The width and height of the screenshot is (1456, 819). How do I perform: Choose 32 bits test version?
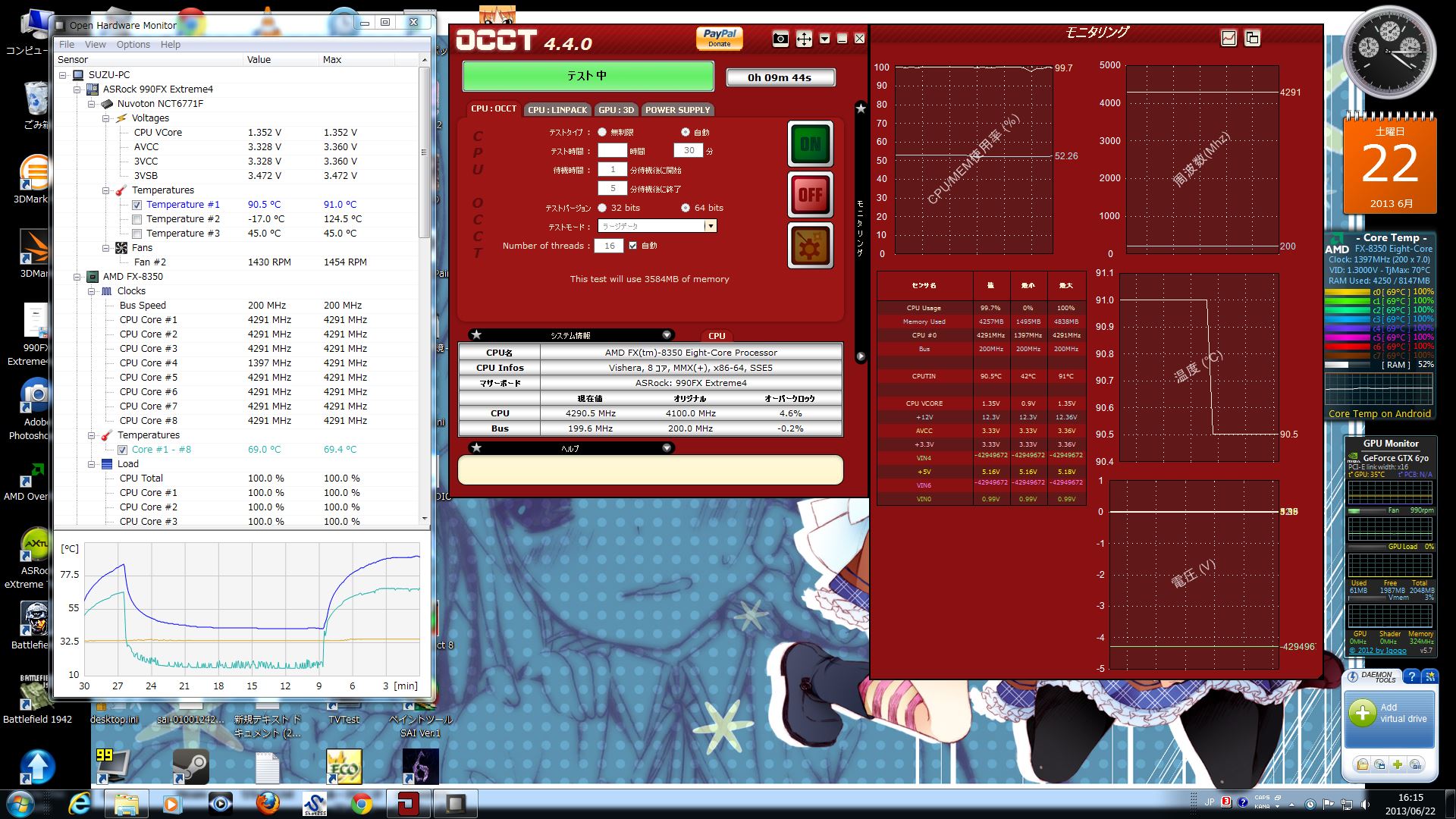point(602,208)
